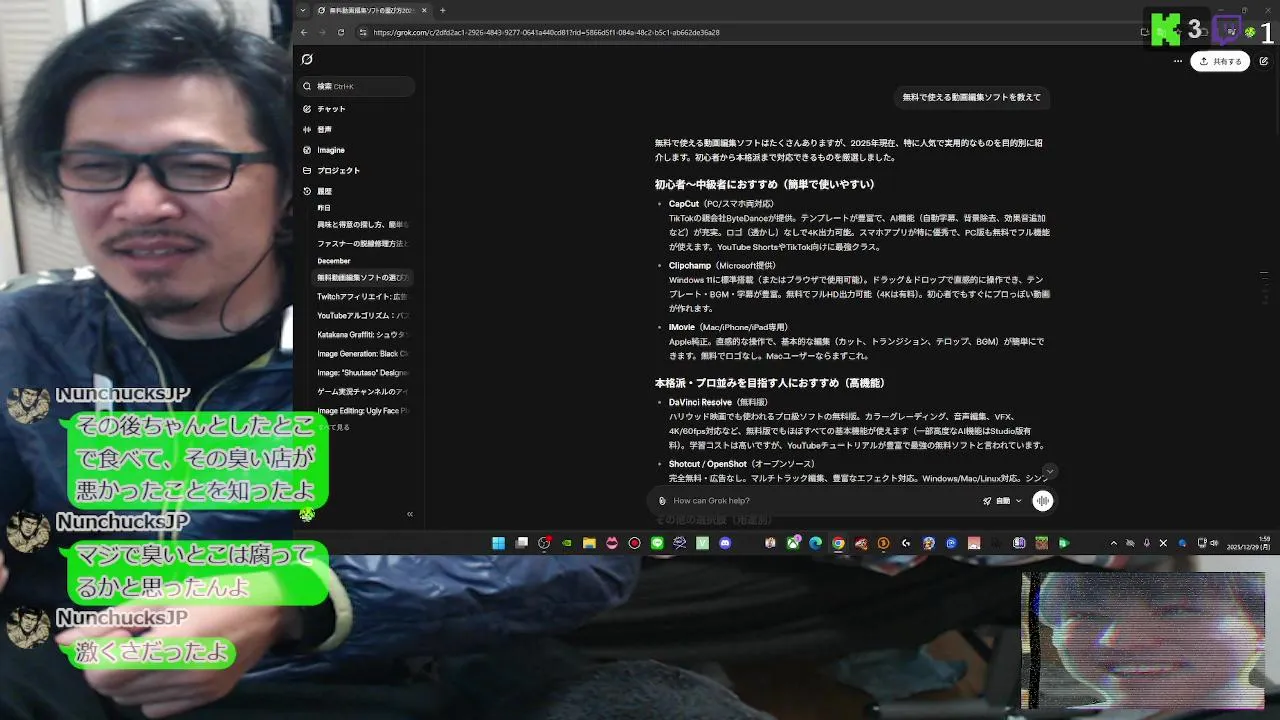Open Discord from the taskbar
Image resolution: width=1280 pixels, height=720 pixels.
(725, 543)
